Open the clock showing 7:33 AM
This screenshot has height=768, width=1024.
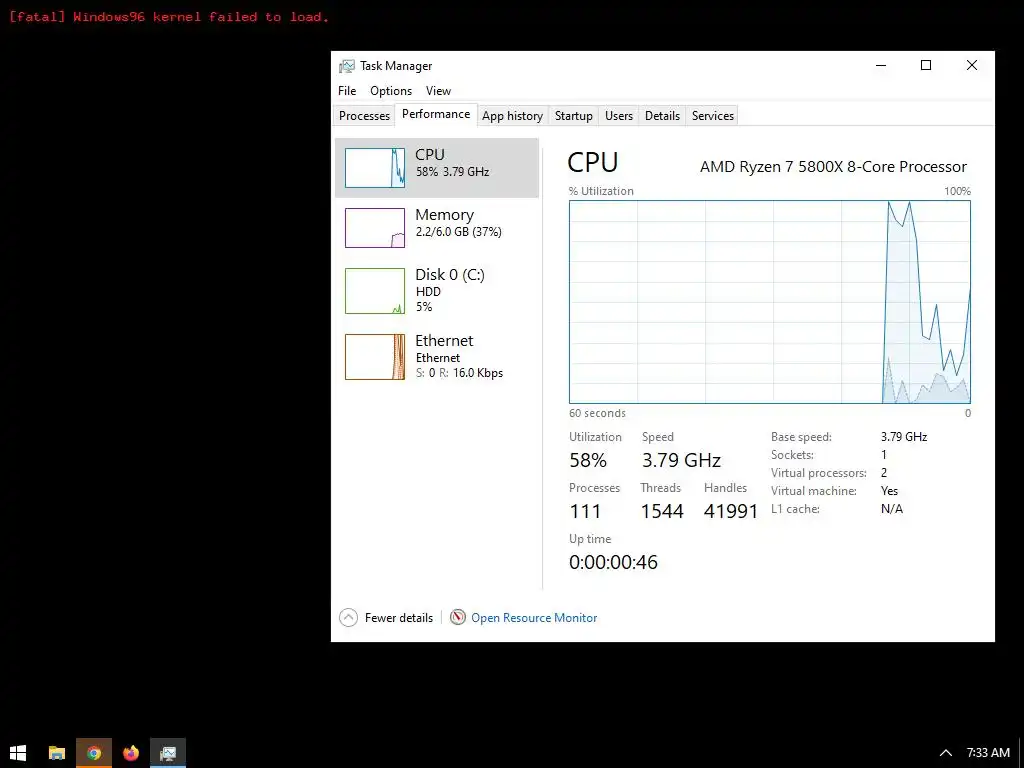click(988, 753)
